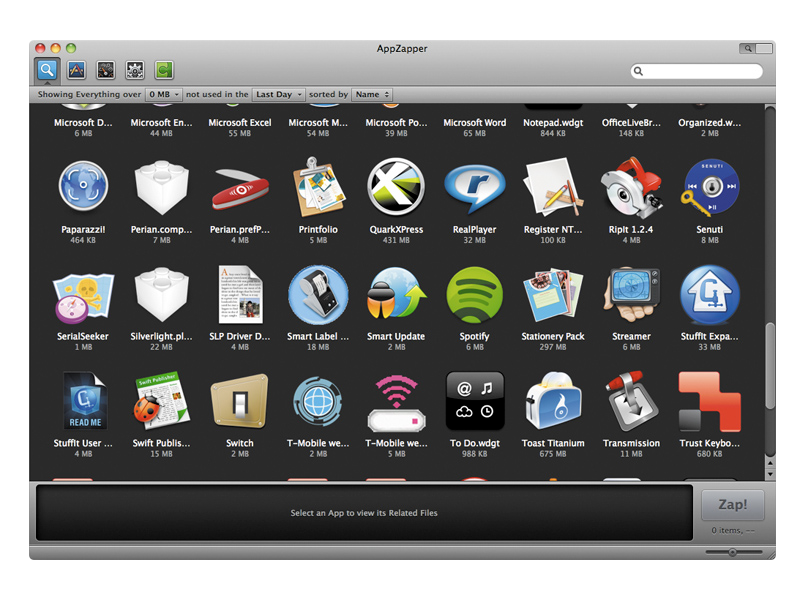The image size is (800, 600).
Task: Click the vertical scrollbar thumb
Action: click(x=770, y=365)
